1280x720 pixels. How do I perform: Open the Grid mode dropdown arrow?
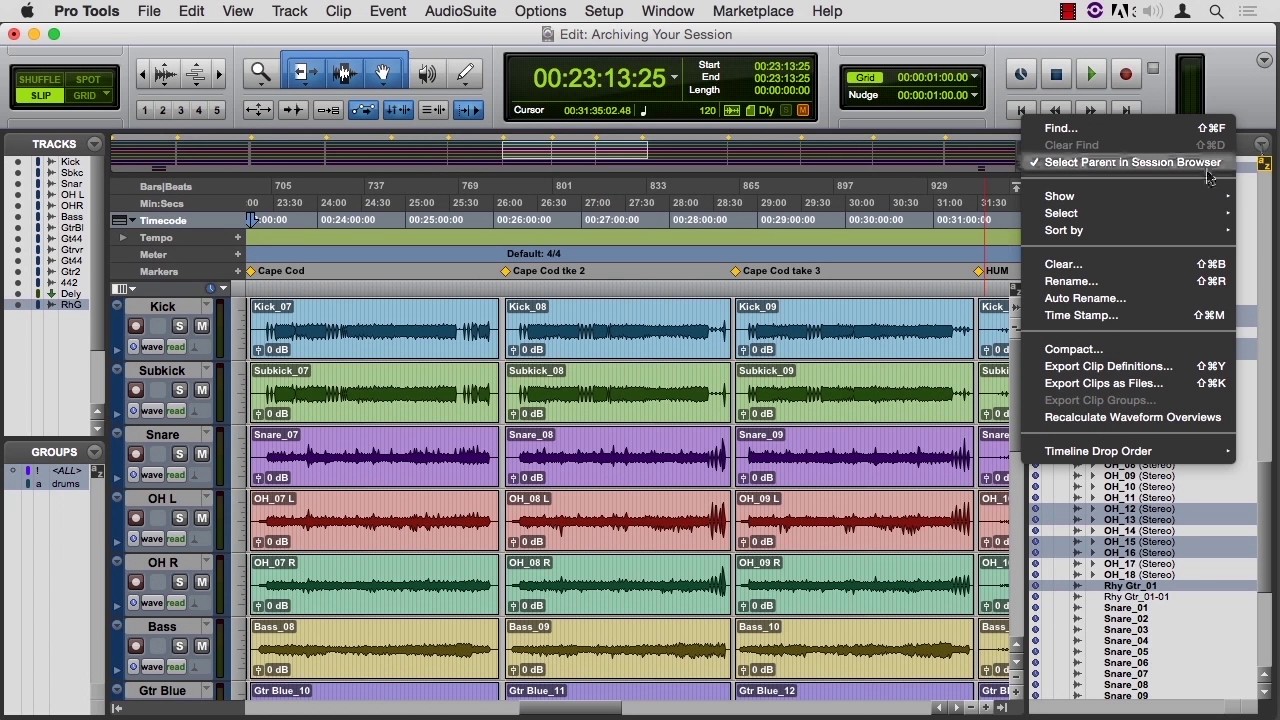pos(106,95)
